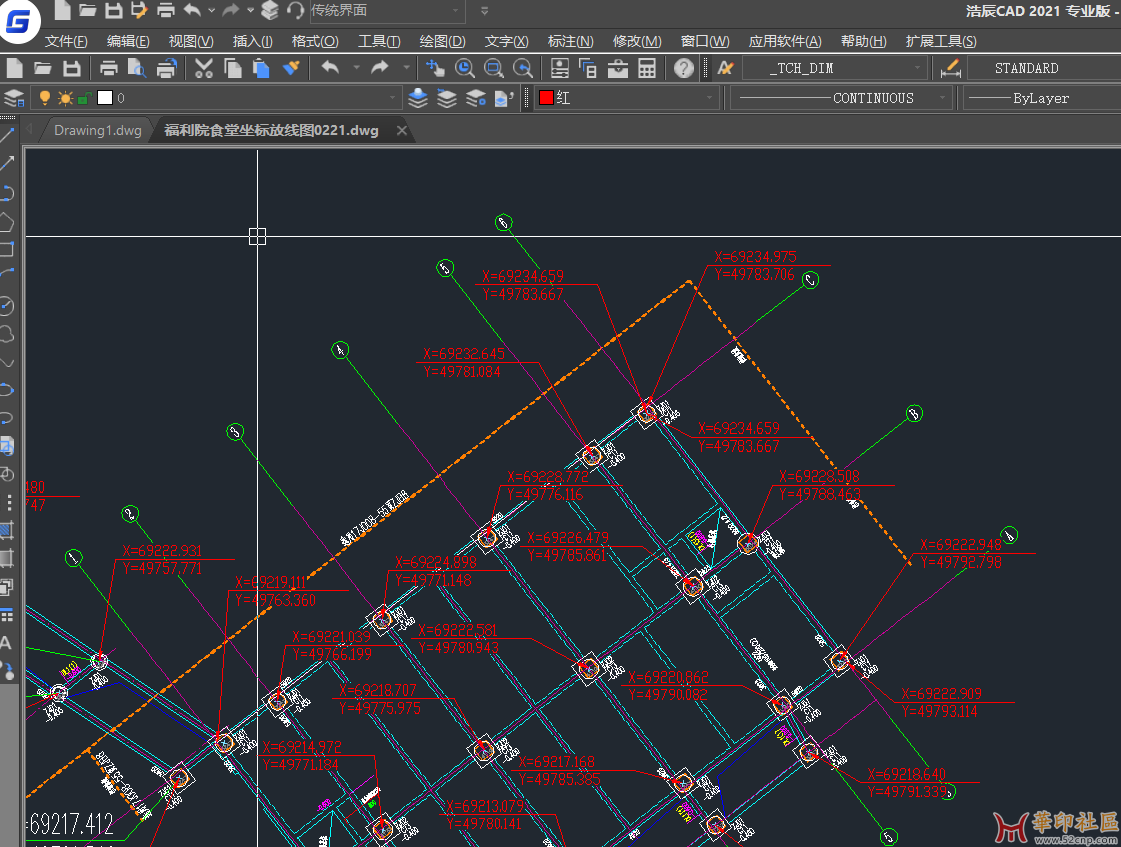Click the Paste clipboard icon
The image size is (1121, 847).
pyautogui.click(x=262, y=69)
